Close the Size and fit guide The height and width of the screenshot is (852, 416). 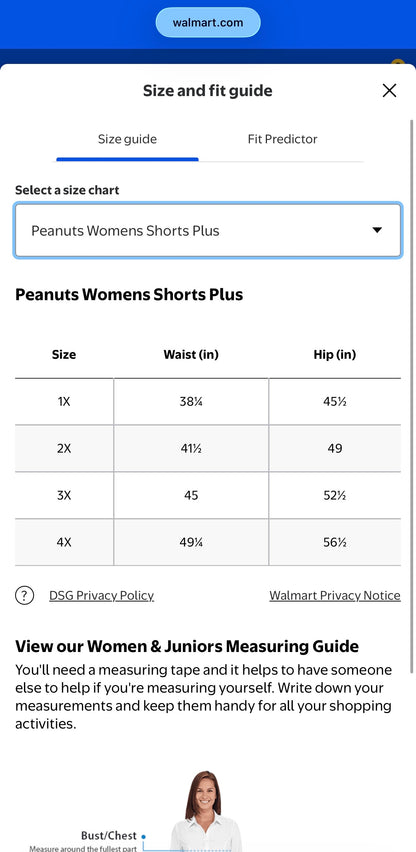point(389,91)
